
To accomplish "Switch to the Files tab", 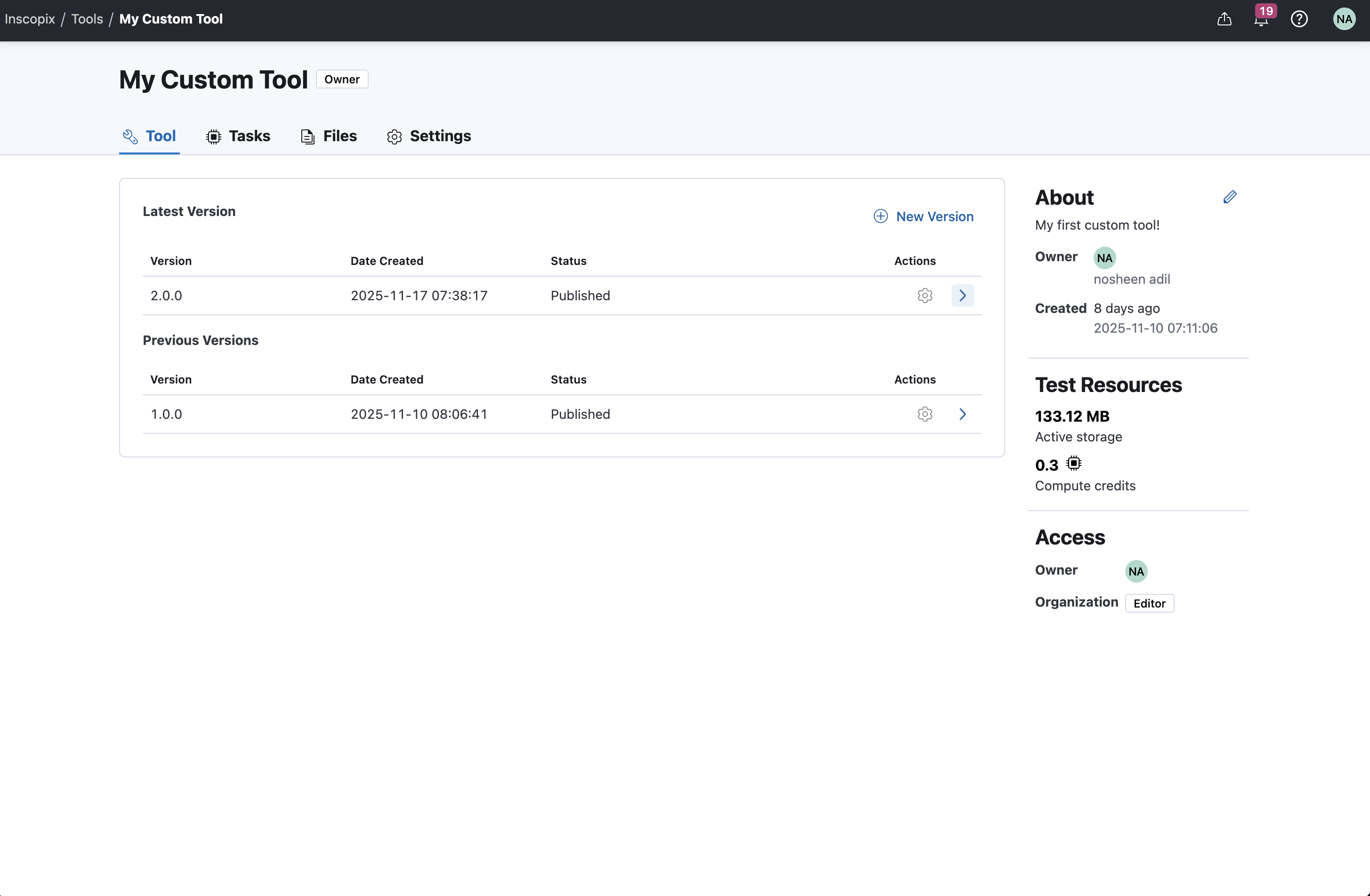I will click(329, 136).
